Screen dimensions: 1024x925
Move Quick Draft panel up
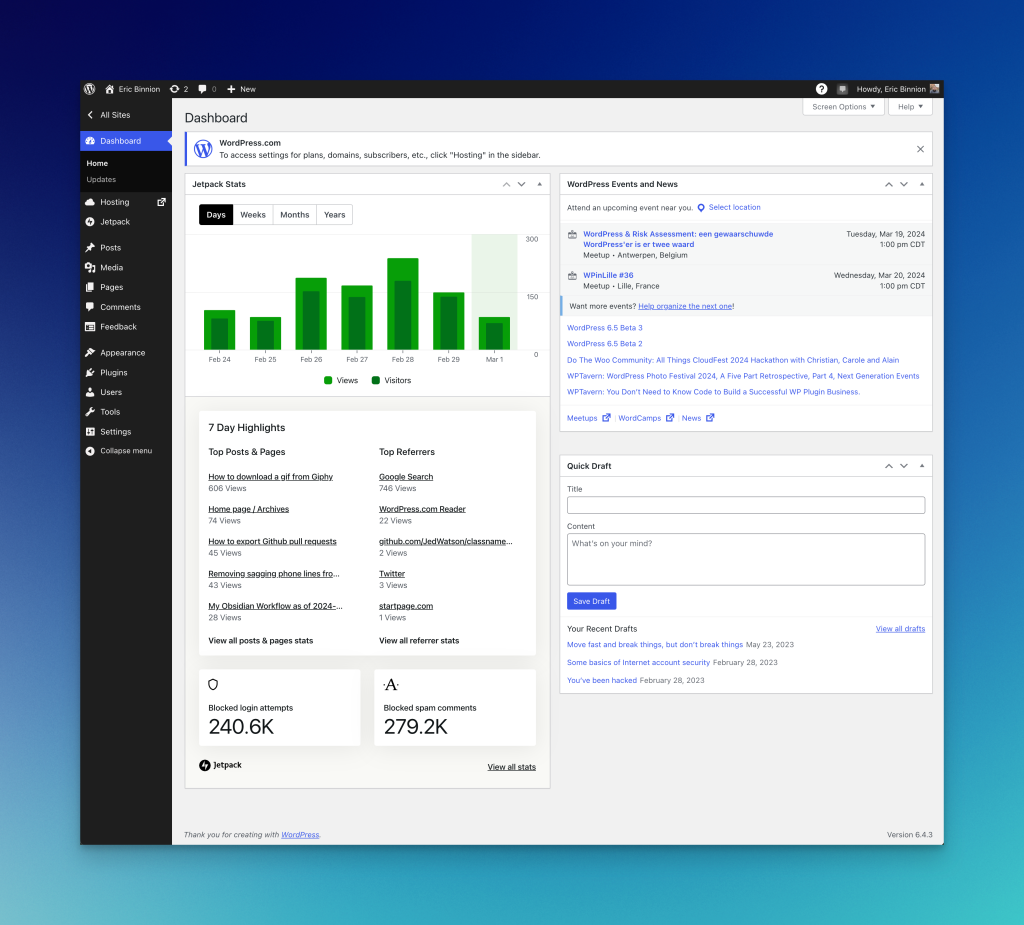point(889,466)
